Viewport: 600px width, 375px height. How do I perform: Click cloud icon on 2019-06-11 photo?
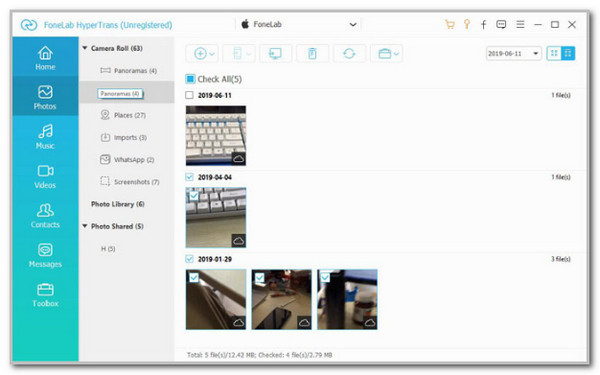(238, 159)
